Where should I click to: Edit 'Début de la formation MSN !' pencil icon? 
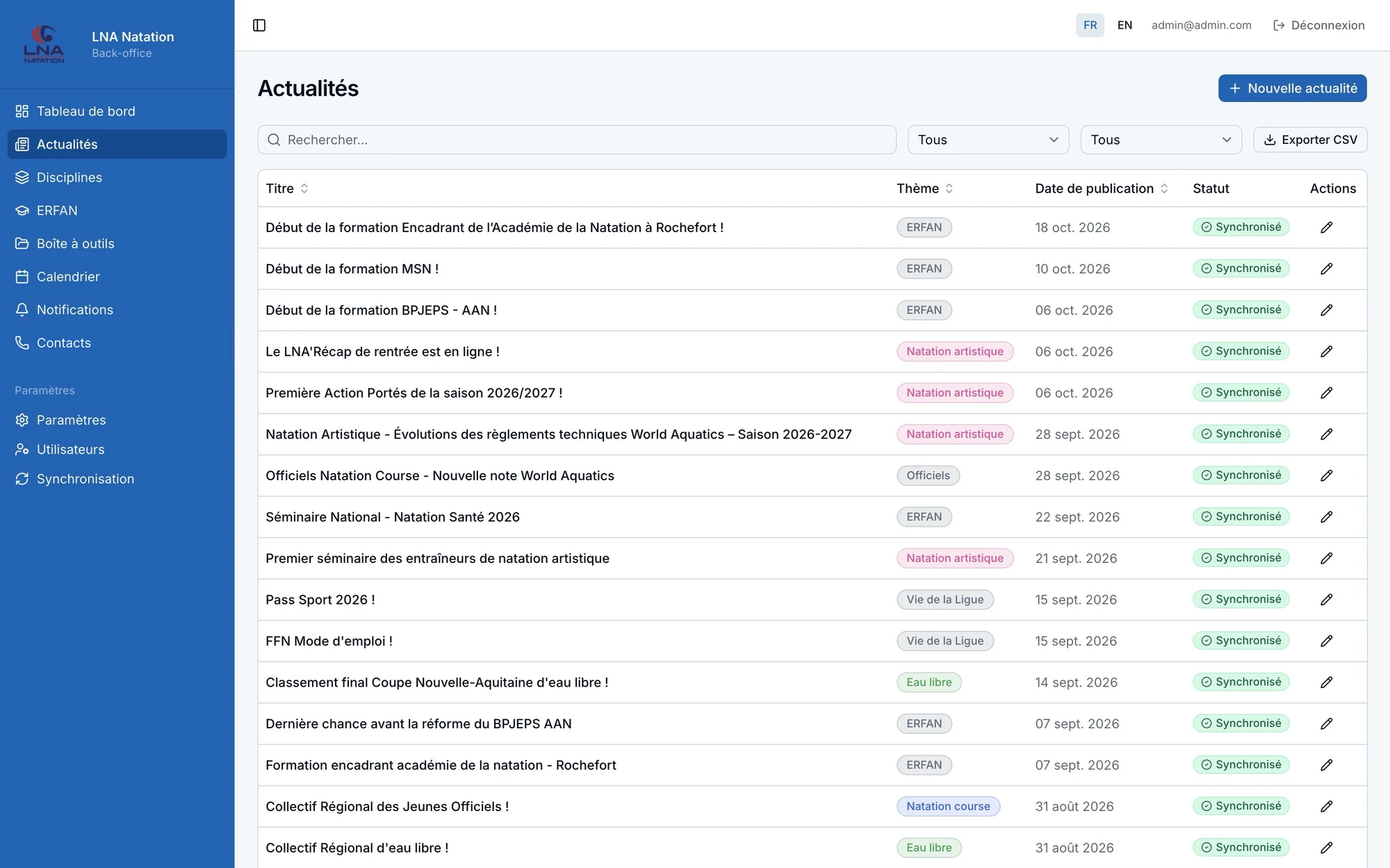[x=1326, y=269]
